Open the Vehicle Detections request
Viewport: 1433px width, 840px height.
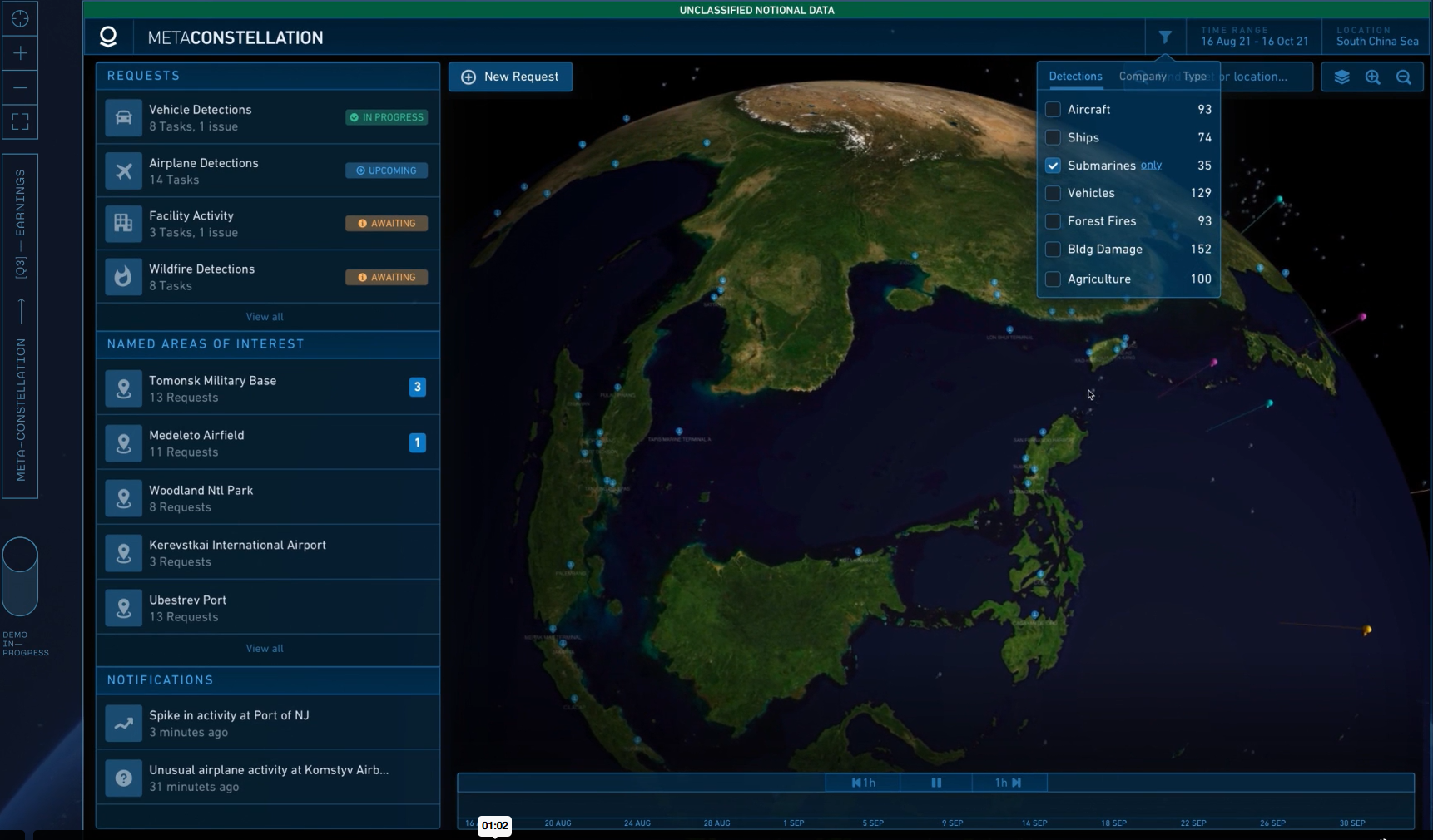(x=268, y=117)
